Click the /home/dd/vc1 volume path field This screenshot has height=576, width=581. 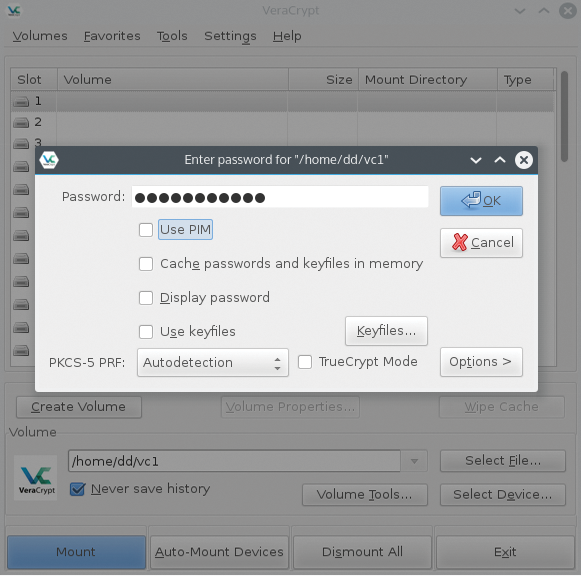coord(234,461)
